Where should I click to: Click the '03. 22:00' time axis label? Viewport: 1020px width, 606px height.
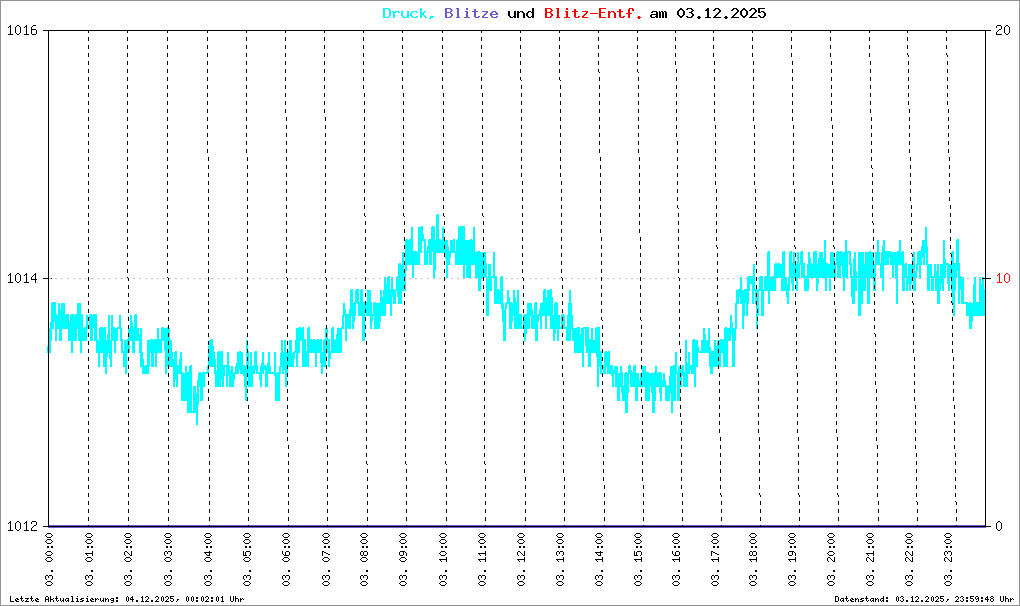click(x=909, y=560)
